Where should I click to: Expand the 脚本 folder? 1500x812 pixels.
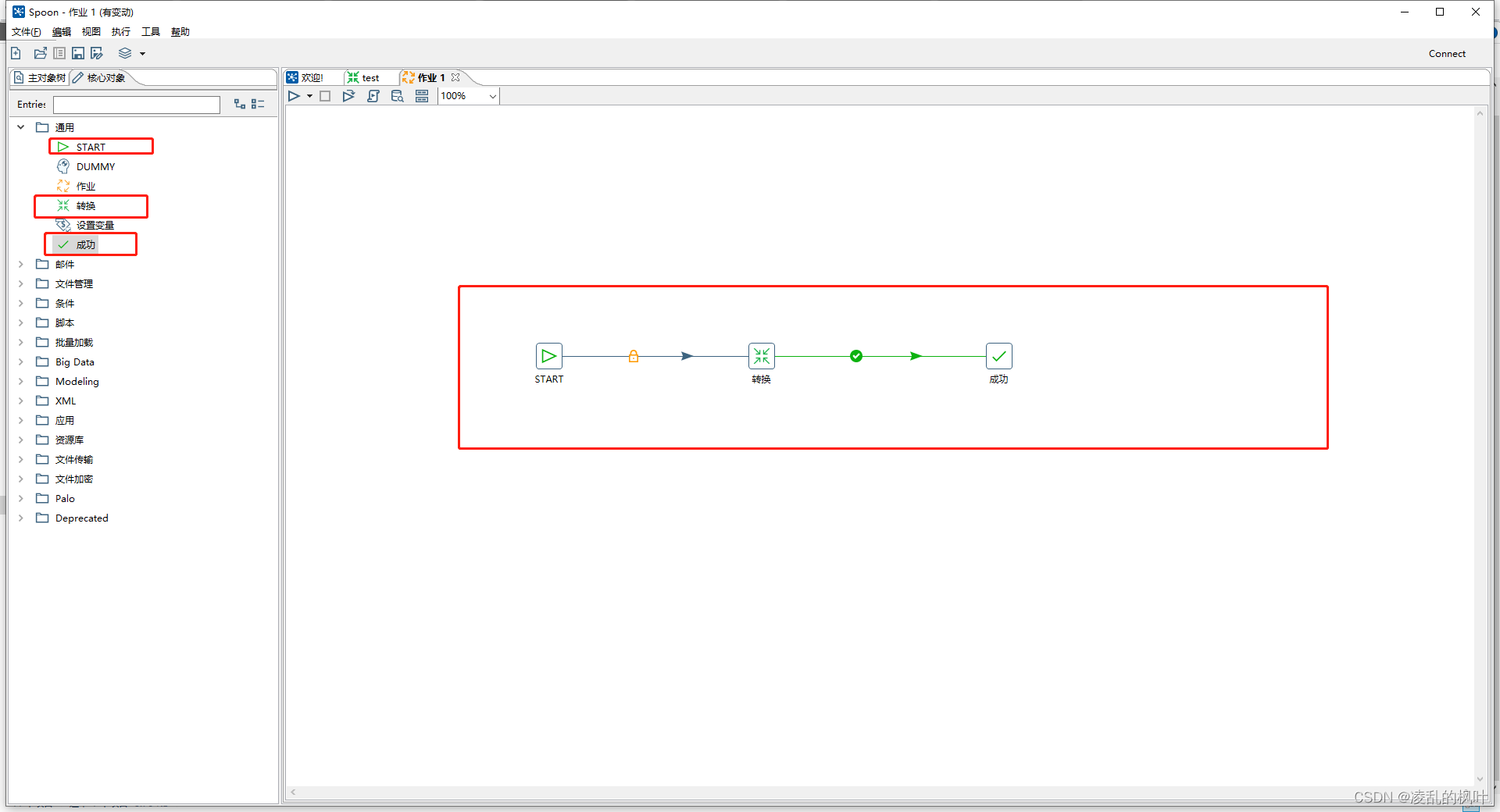coord(21,322)
